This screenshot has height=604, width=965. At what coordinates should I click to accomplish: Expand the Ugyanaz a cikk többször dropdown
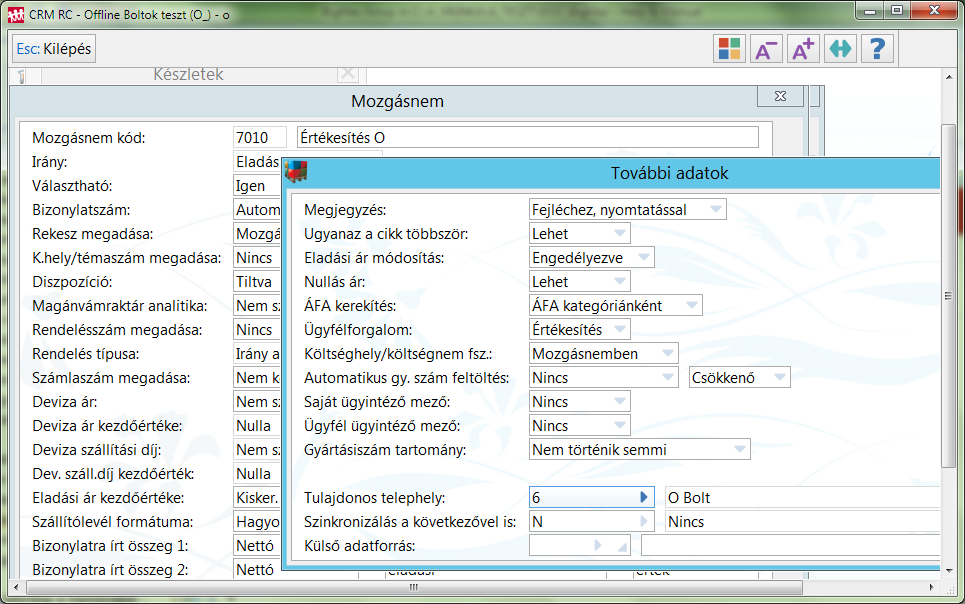point(620,233)
